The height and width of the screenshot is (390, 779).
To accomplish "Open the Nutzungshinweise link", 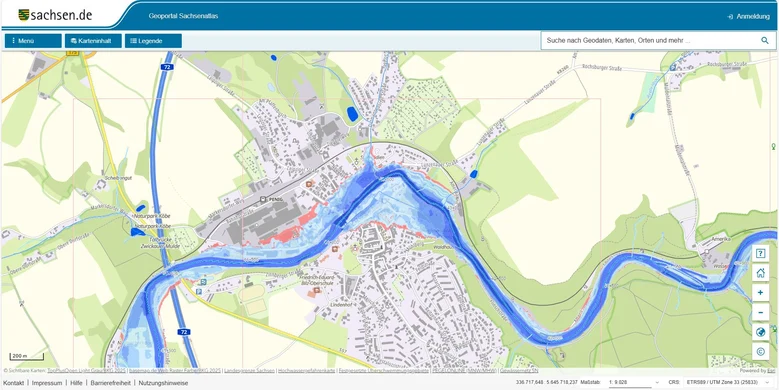I will [x=163, y=383].
